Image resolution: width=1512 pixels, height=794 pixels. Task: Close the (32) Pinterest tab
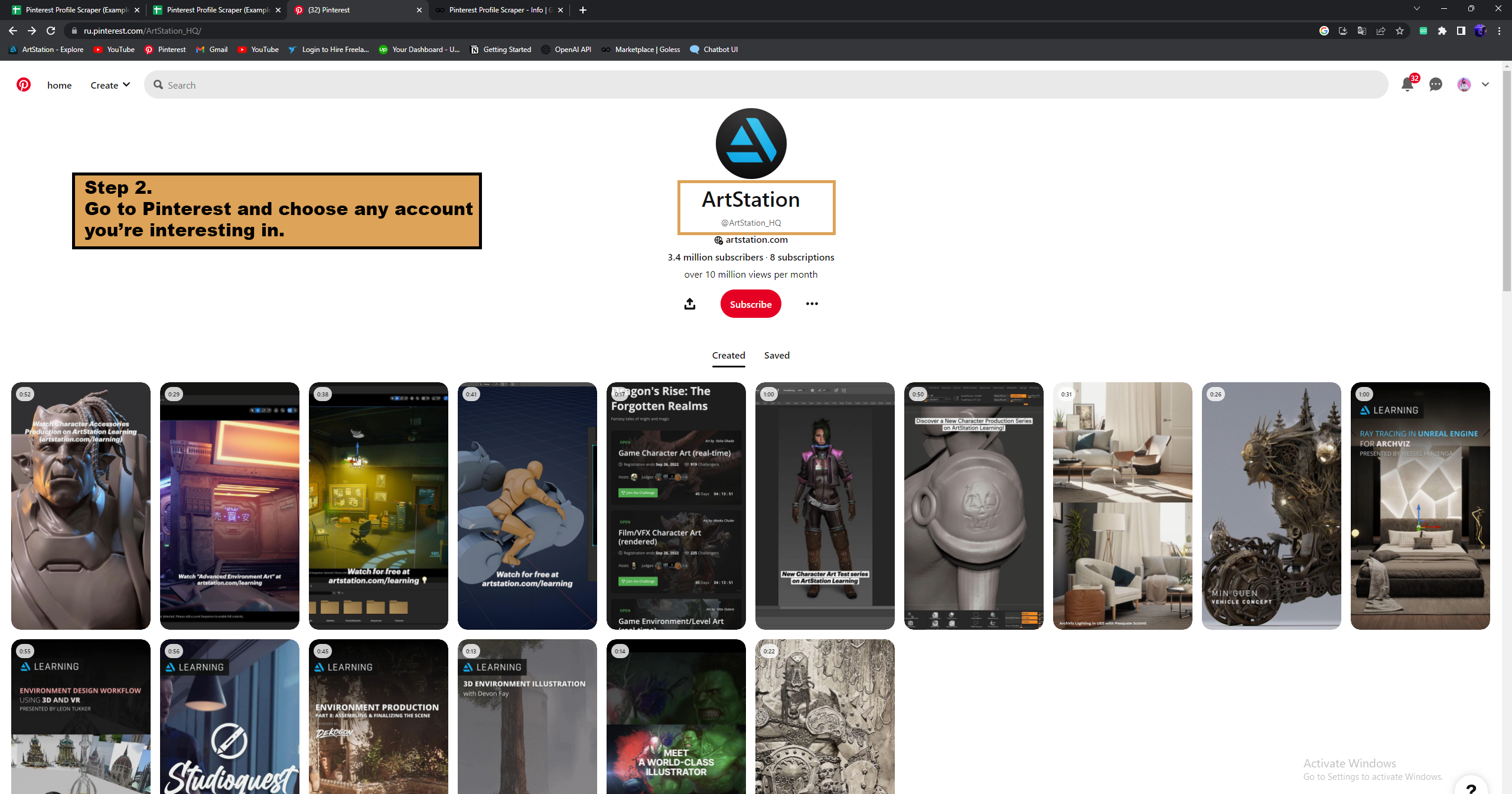(x=419, y=10)
